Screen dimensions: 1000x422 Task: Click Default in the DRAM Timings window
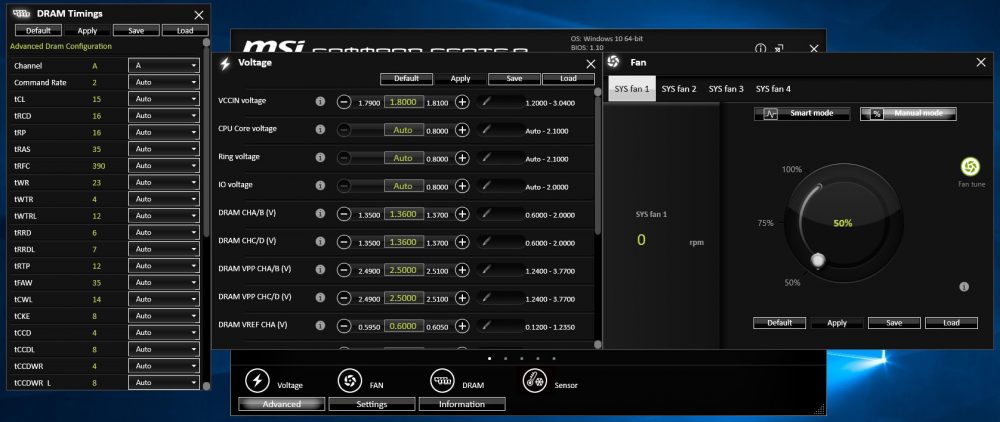click(38, 30)
